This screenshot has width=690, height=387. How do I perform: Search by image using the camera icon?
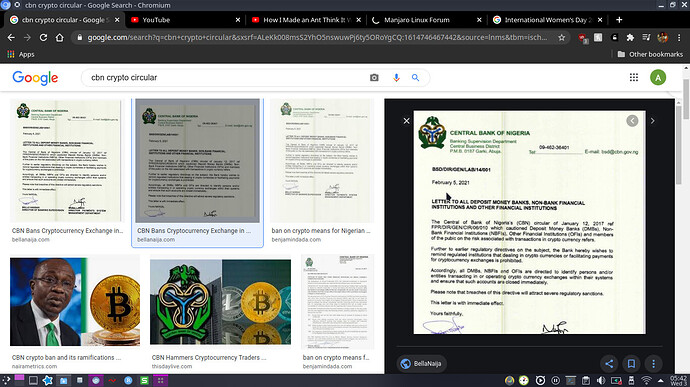pos(374,77)
